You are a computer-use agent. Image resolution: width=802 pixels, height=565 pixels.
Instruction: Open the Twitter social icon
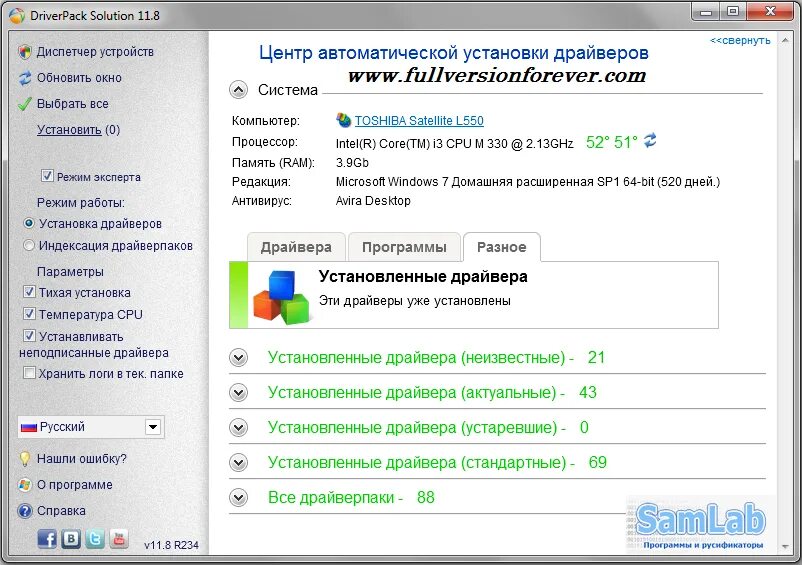[x=95, y=539]
